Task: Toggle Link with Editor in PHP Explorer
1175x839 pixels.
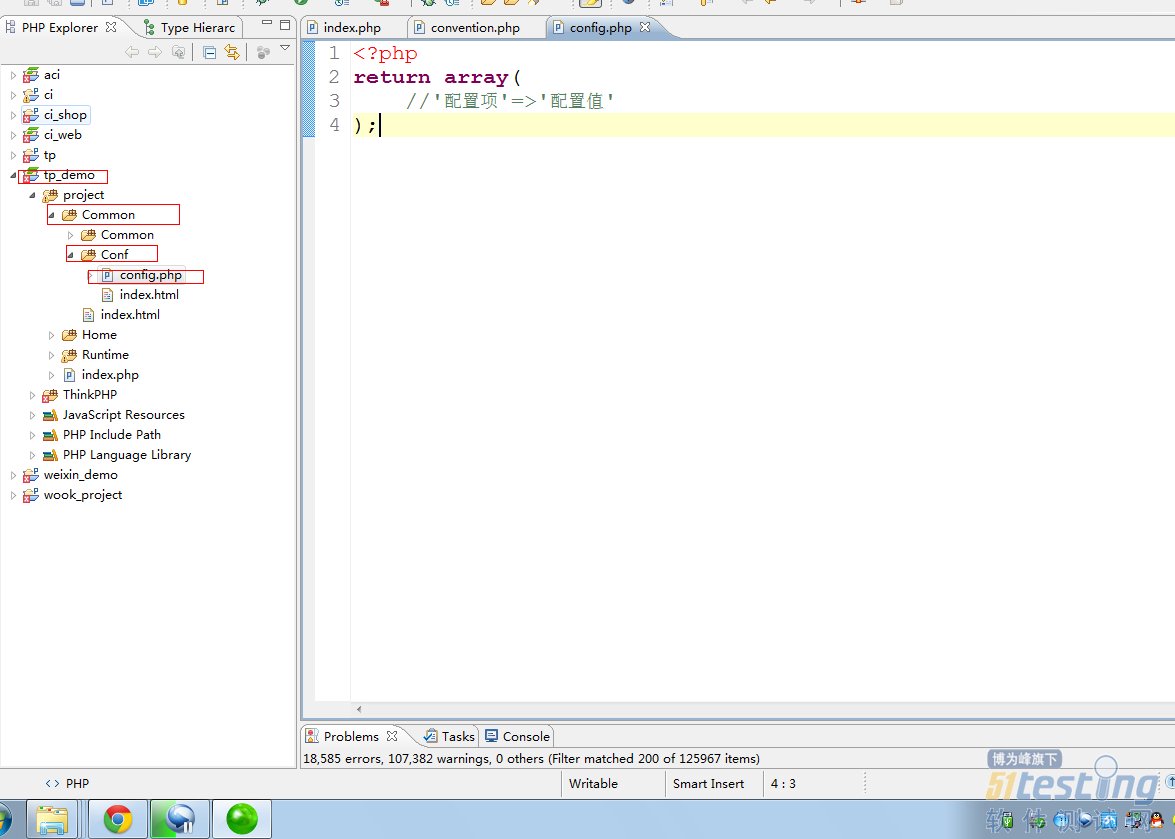Action: pyautogui.click(x=232, y=52)
